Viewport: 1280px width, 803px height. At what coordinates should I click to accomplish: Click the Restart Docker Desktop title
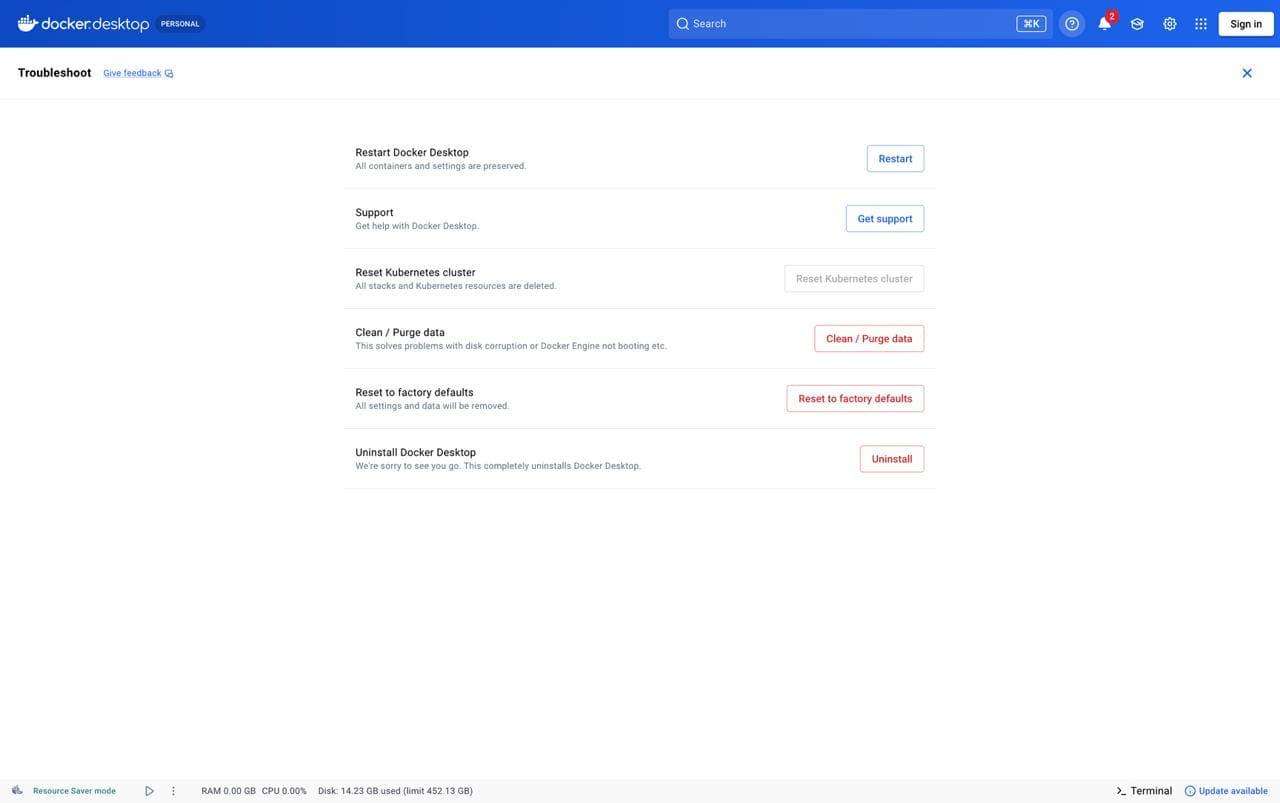click(x=412, y=153)
